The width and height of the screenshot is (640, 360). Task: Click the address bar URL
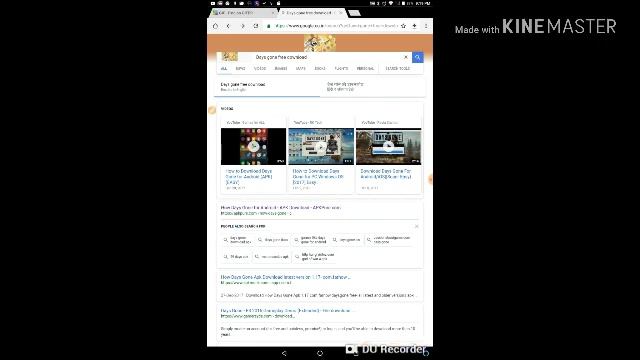pos(336,26)
